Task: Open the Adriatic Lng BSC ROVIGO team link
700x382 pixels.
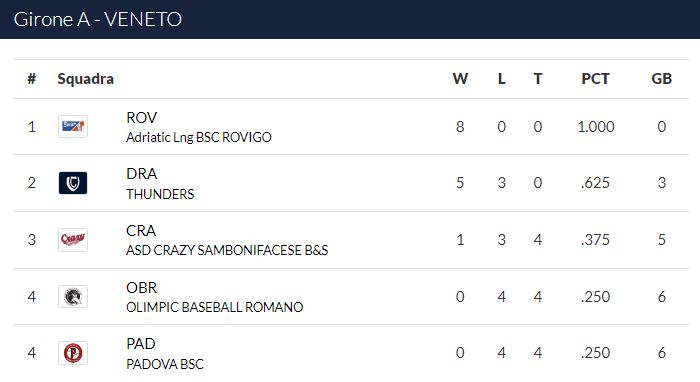Action: tap(199, 137)
